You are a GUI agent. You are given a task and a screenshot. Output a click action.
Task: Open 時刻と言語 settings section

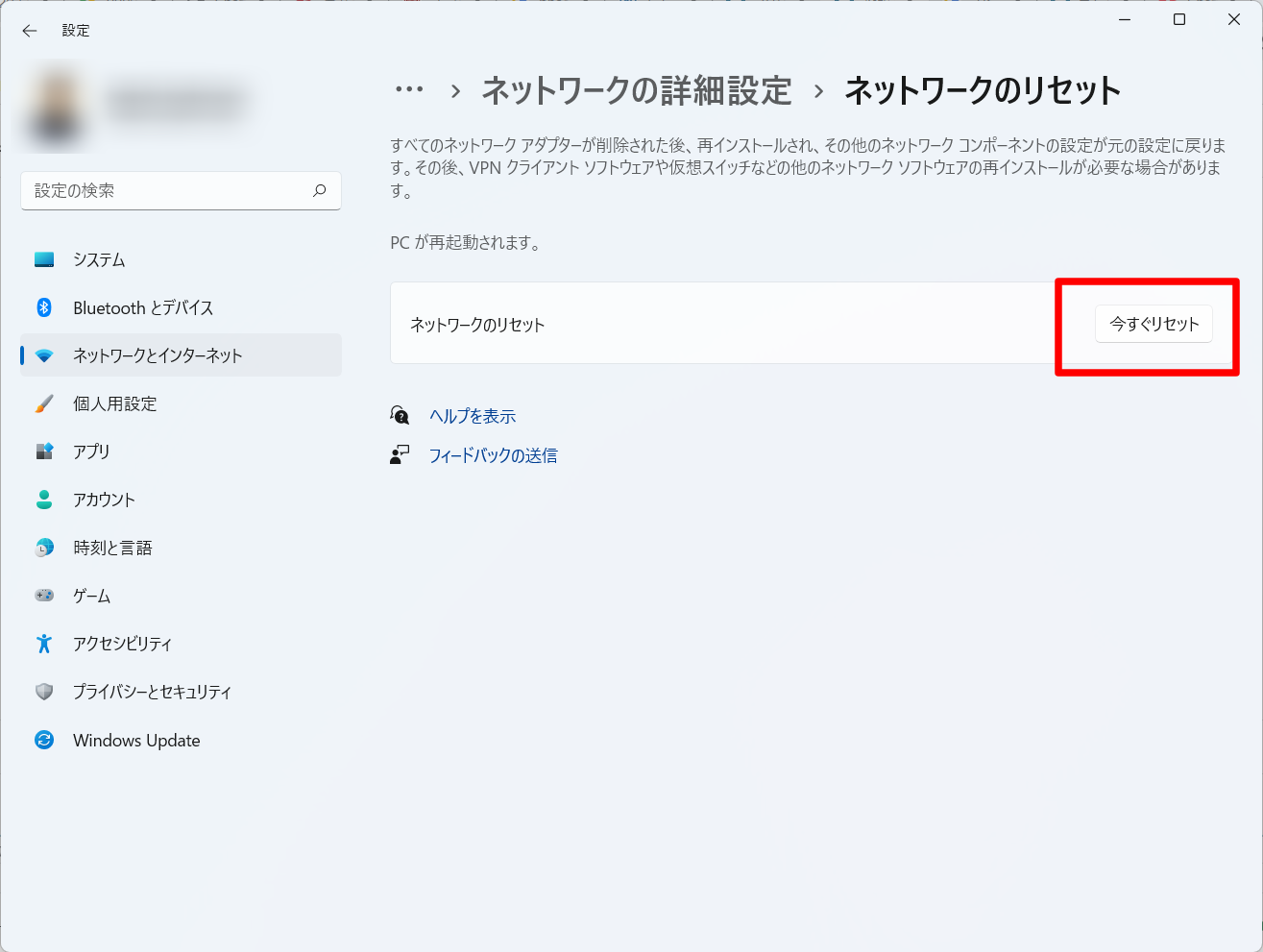(112, 548)
